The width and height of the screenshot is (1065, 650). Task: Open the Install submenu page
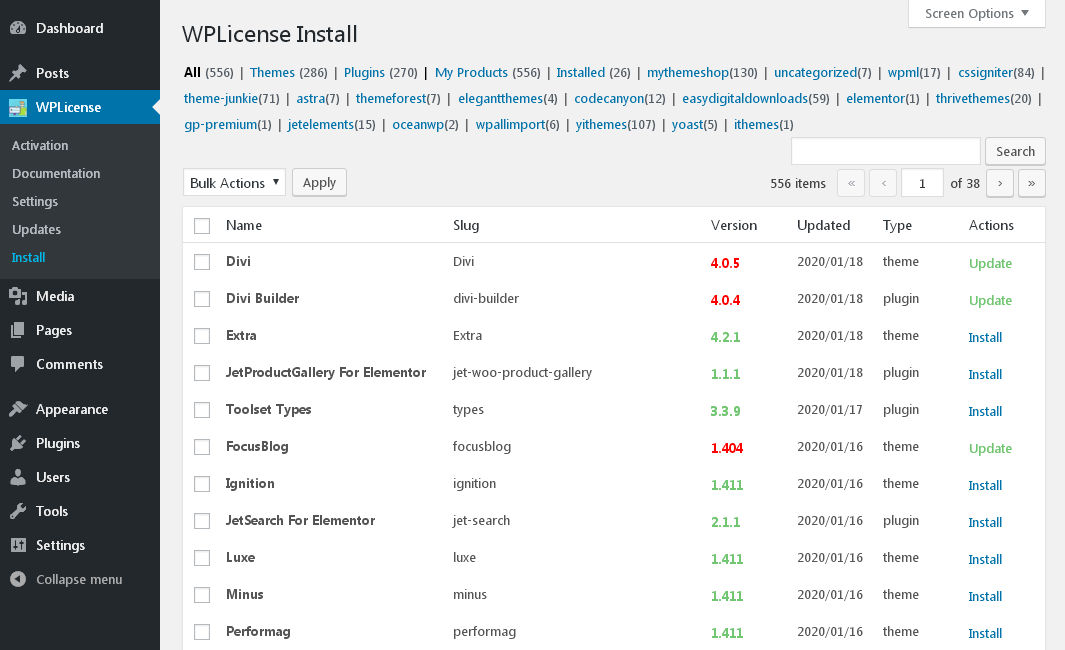point(29,257)
